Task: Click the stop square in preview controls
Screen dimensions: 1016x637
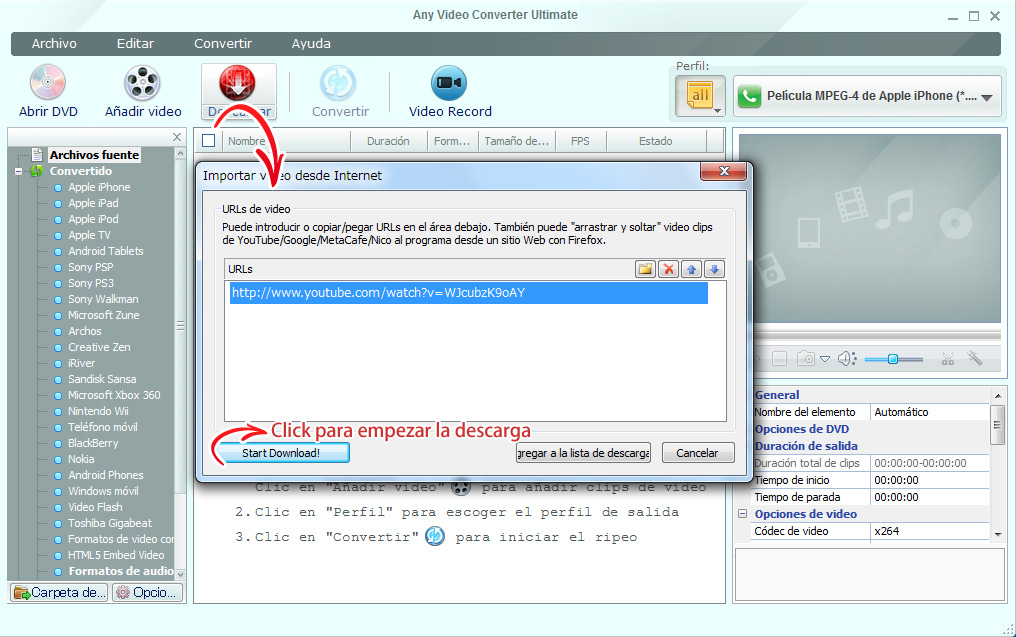Action: (779, 358)
